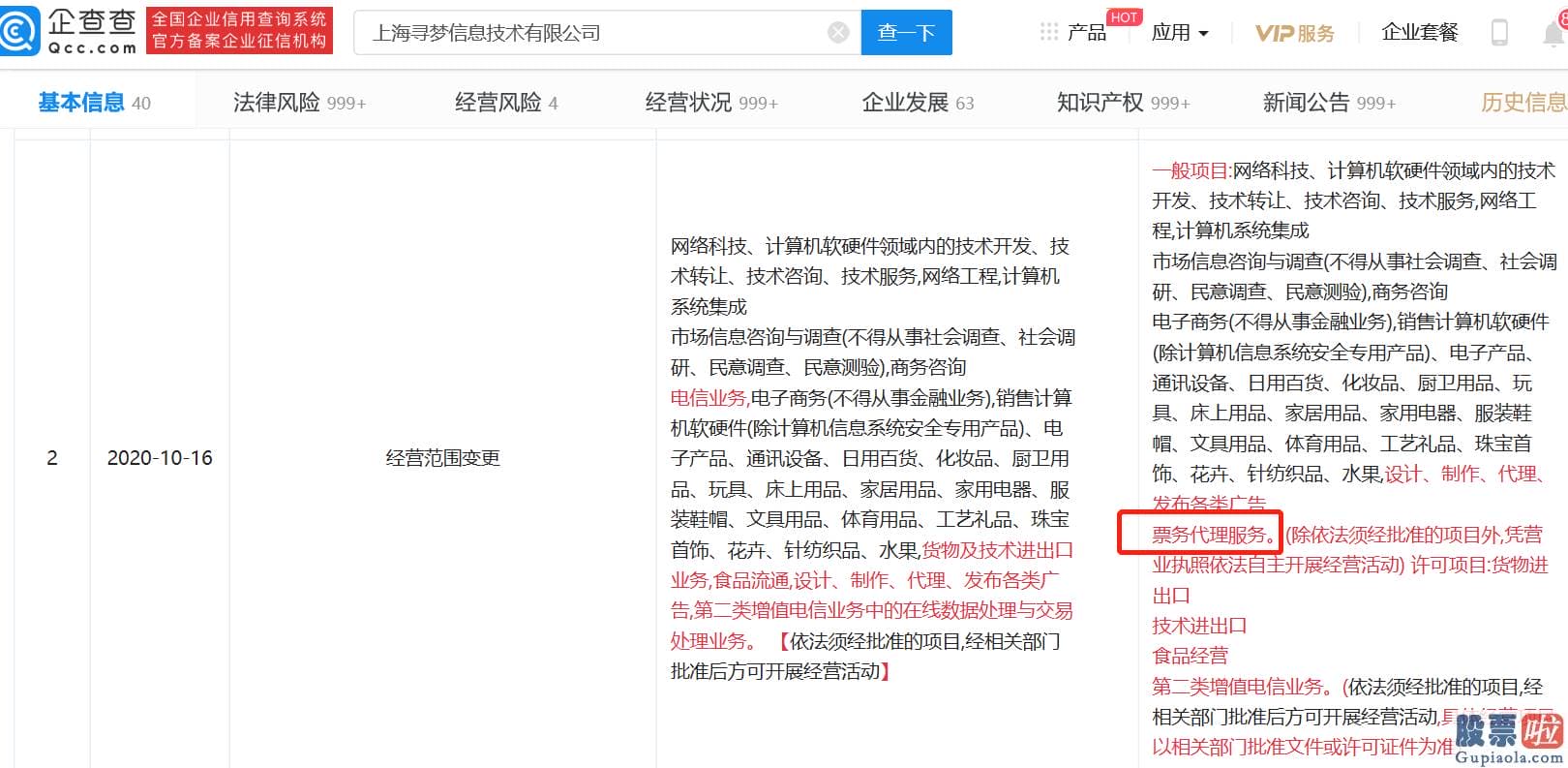Viewport: 1568px width, 768px height.
Task: Click the HOT badge next to 产品
Action: point(1124,17)
